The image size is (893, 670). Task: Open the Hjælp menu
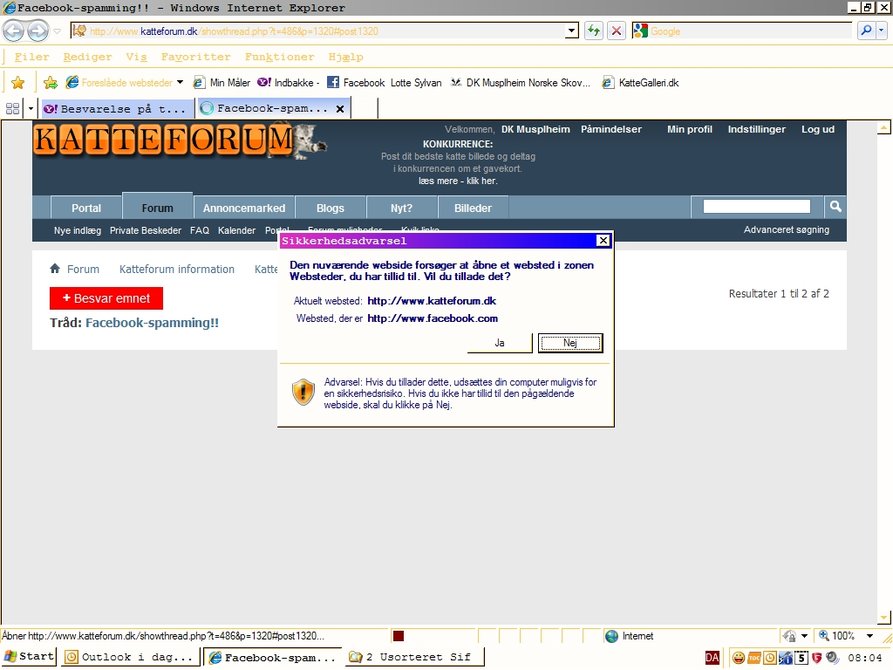tap(345, 57)
